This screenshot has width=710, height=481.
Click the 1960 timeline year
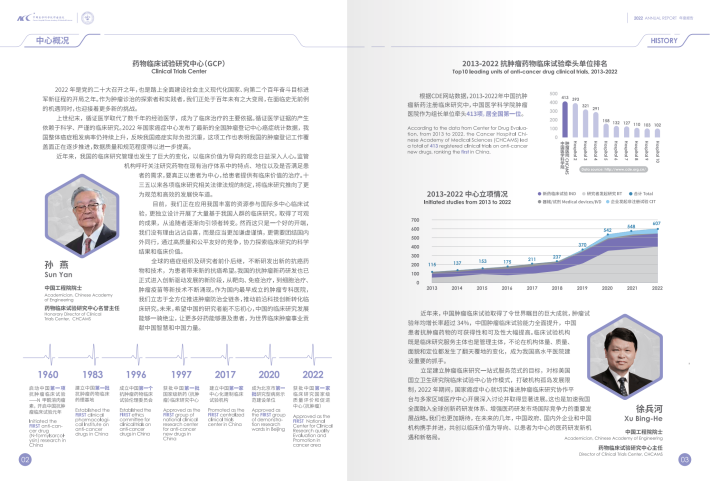coord(48,375)
